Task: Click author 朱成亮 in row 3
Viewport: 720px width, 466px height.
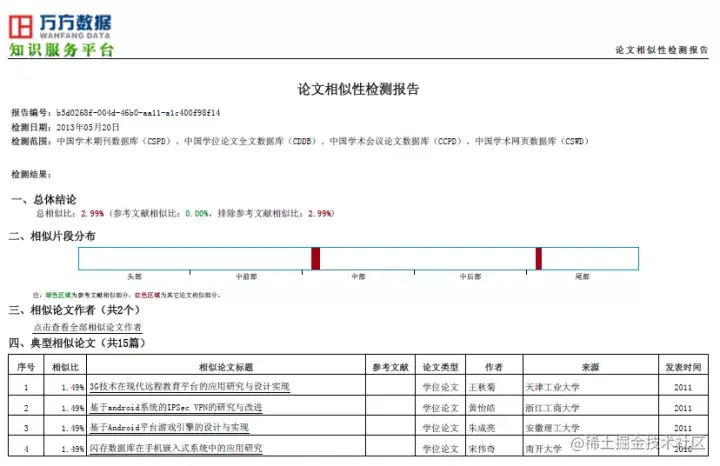Action: pos(482,428)
